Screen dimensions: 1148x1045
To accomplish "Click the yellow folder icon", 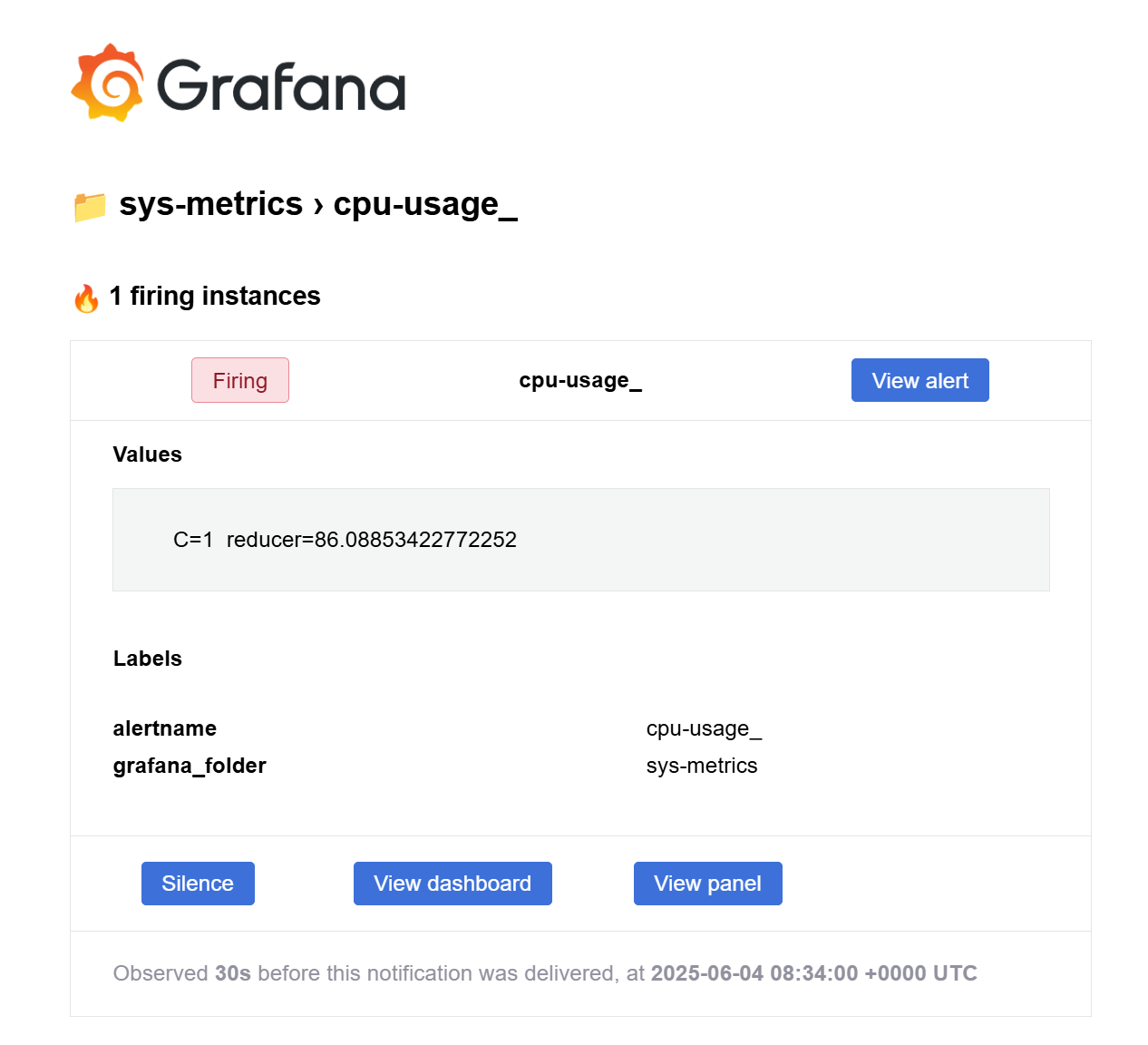I will click(90, 207).
